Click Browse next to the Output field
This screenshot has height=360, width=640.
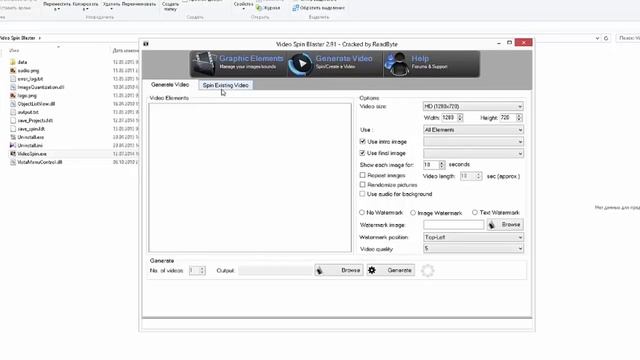coord(339,270)
